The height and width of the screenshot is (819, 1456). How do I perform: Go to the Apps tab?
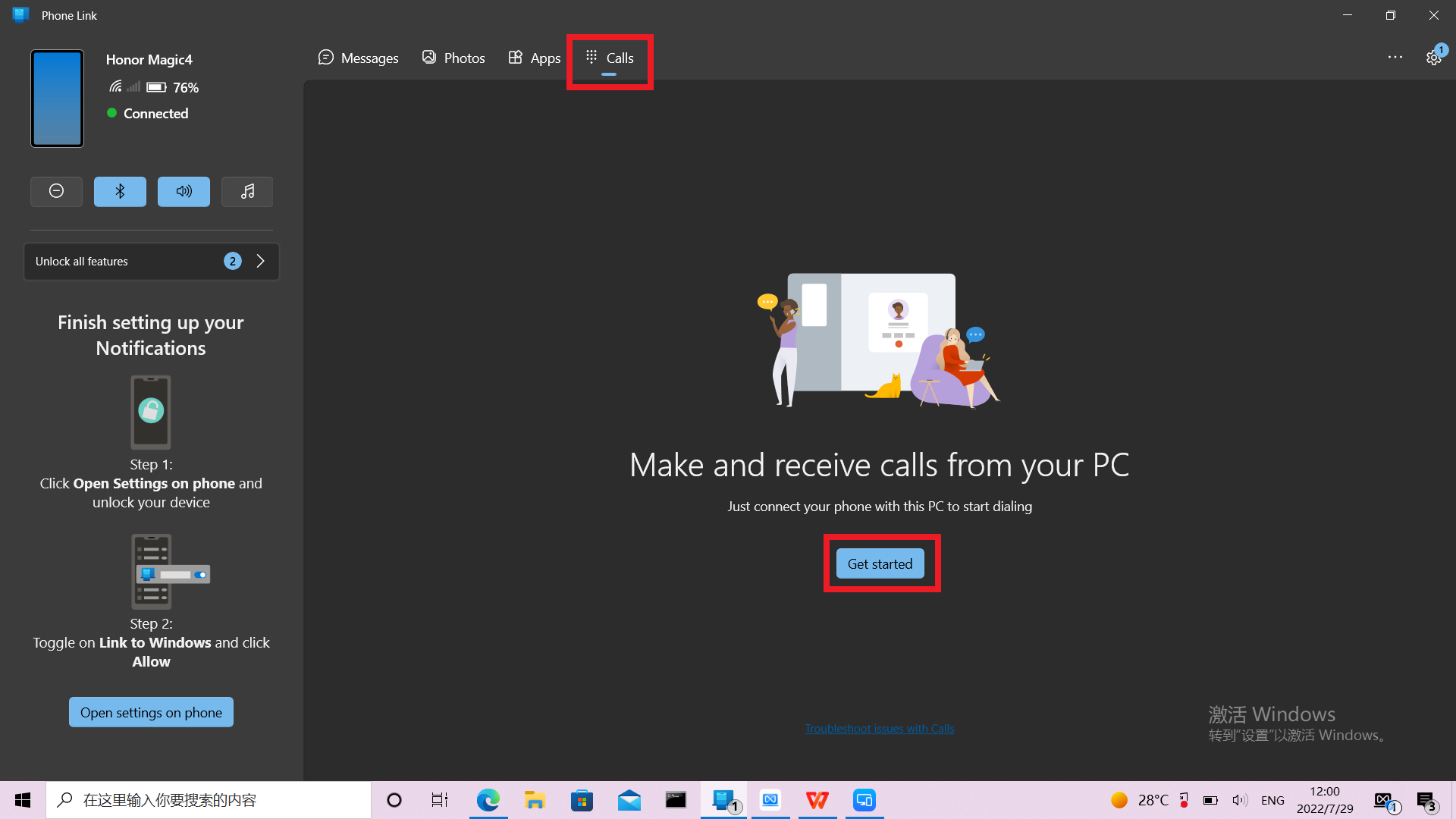click(535, 58)
